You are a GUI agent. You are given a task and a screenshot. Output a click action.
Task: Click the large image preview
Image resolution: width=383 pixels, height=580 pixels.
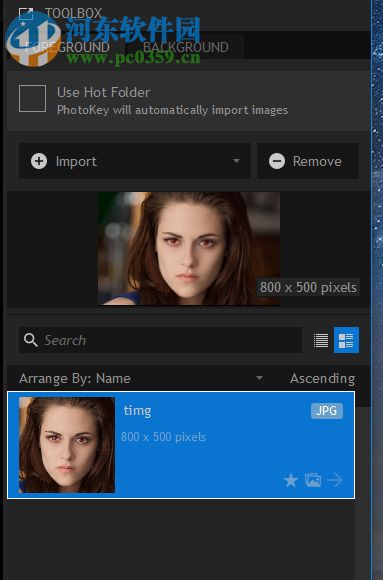pos(189,249)
